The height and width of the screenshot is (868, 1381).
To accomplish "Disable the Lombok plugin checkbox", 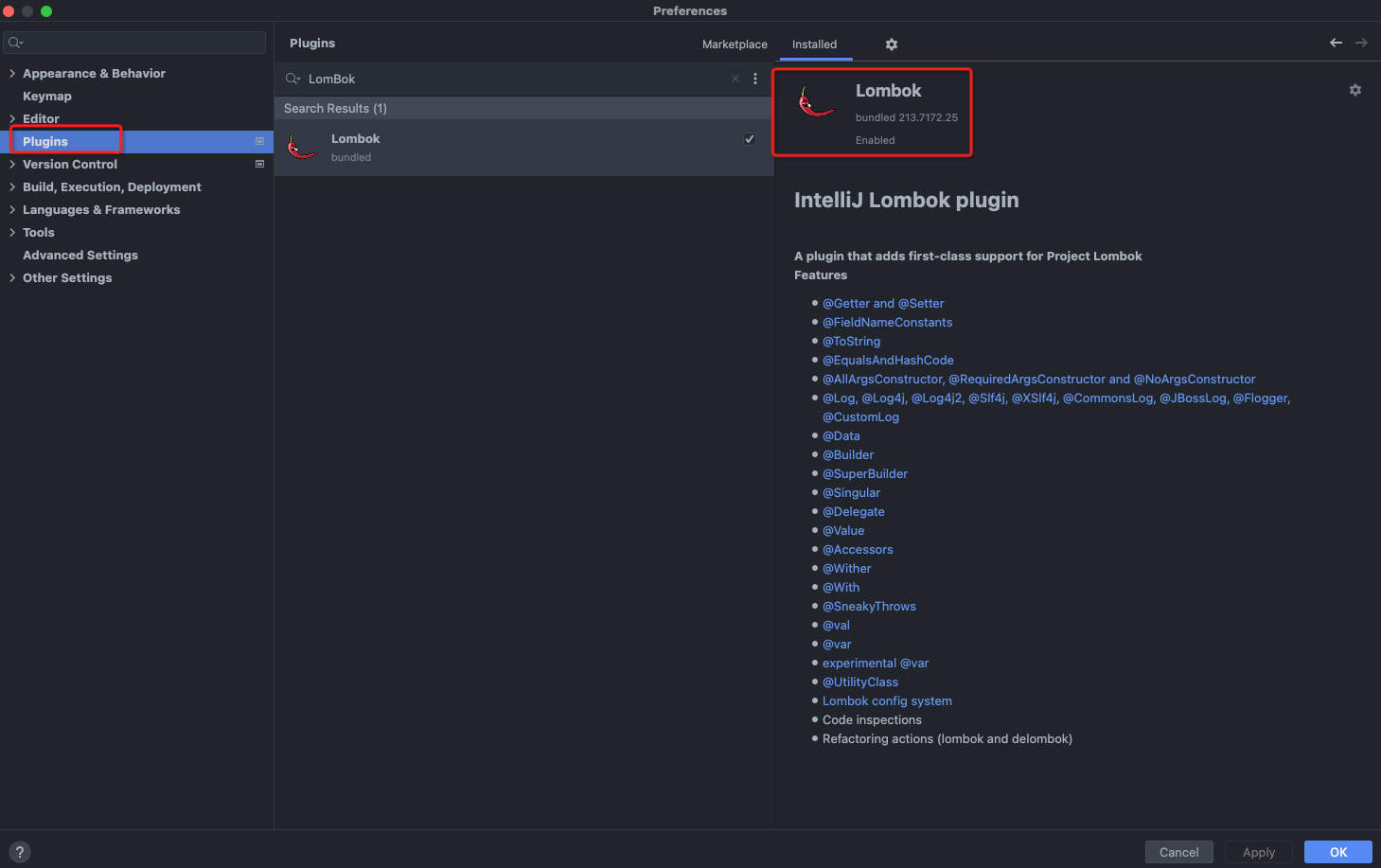I will [750, 139].
